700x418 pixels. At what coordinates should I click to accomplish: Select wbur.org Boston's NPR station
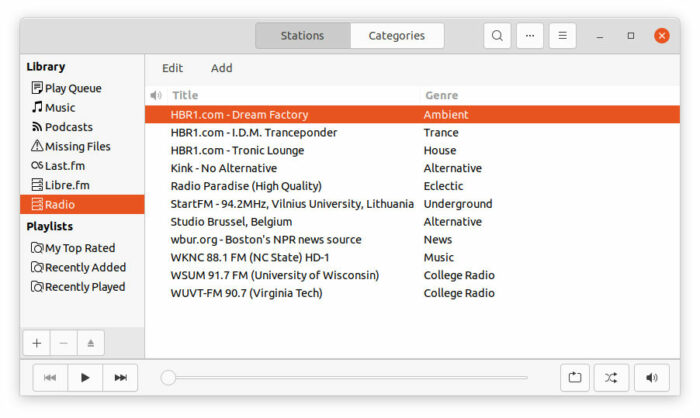412,240
